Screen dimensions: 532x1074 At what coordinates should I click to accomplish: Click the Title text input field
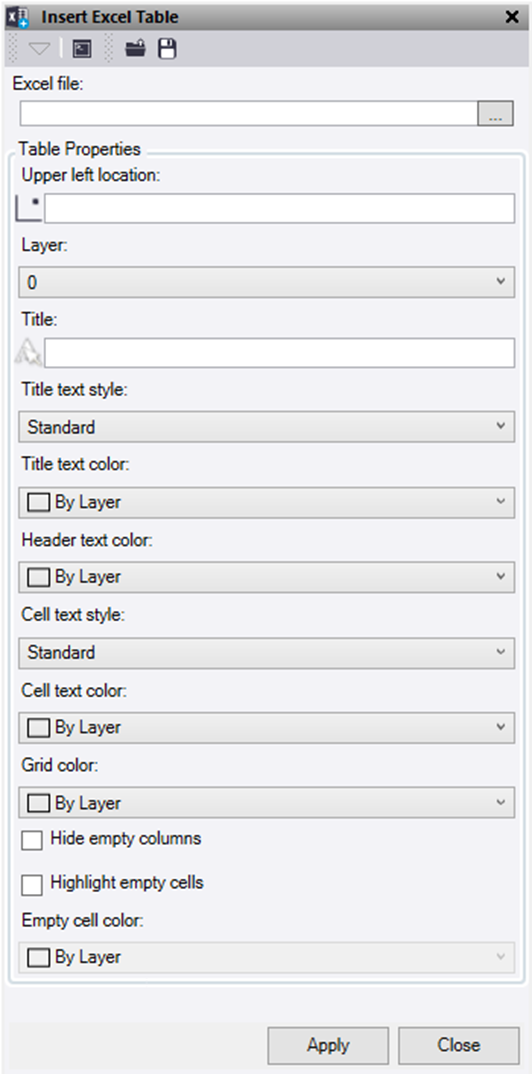click(279, 353)
